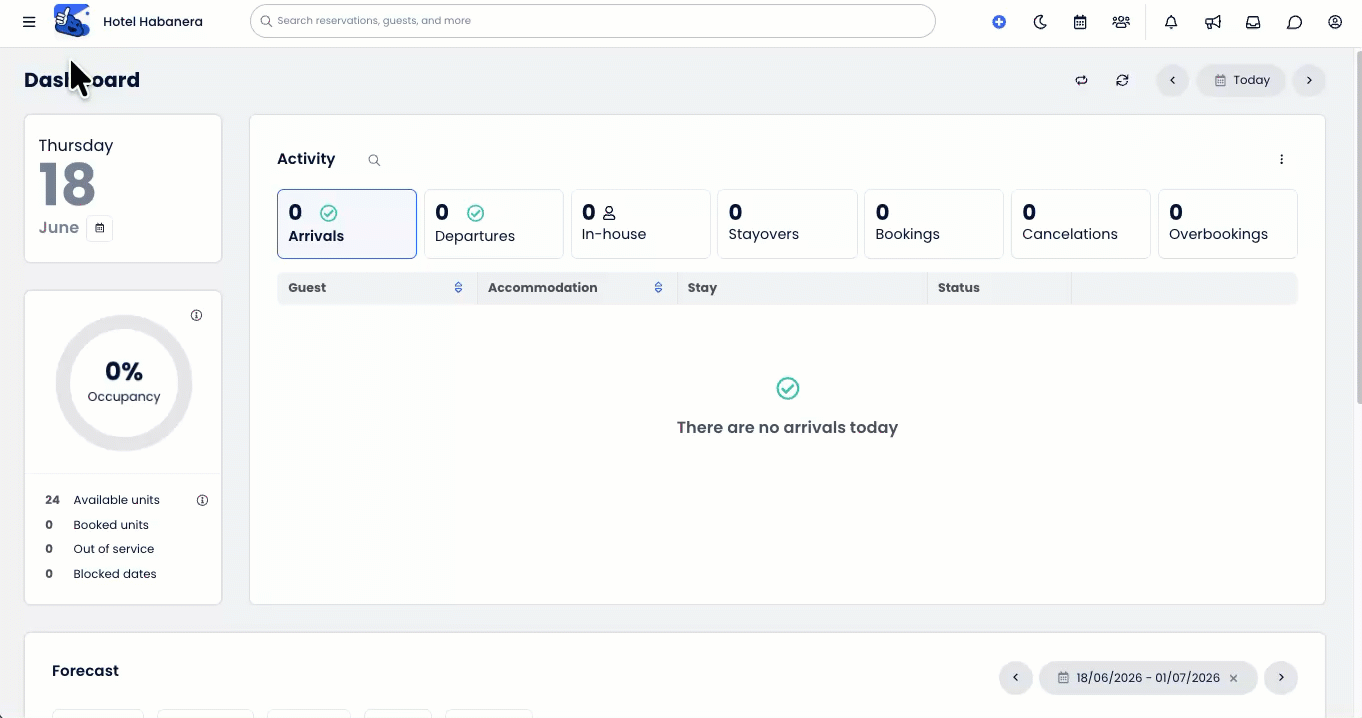Screen dimensions: 1362x718
Task: Click the Thursday 18 date card
Action: coord(123,188)
